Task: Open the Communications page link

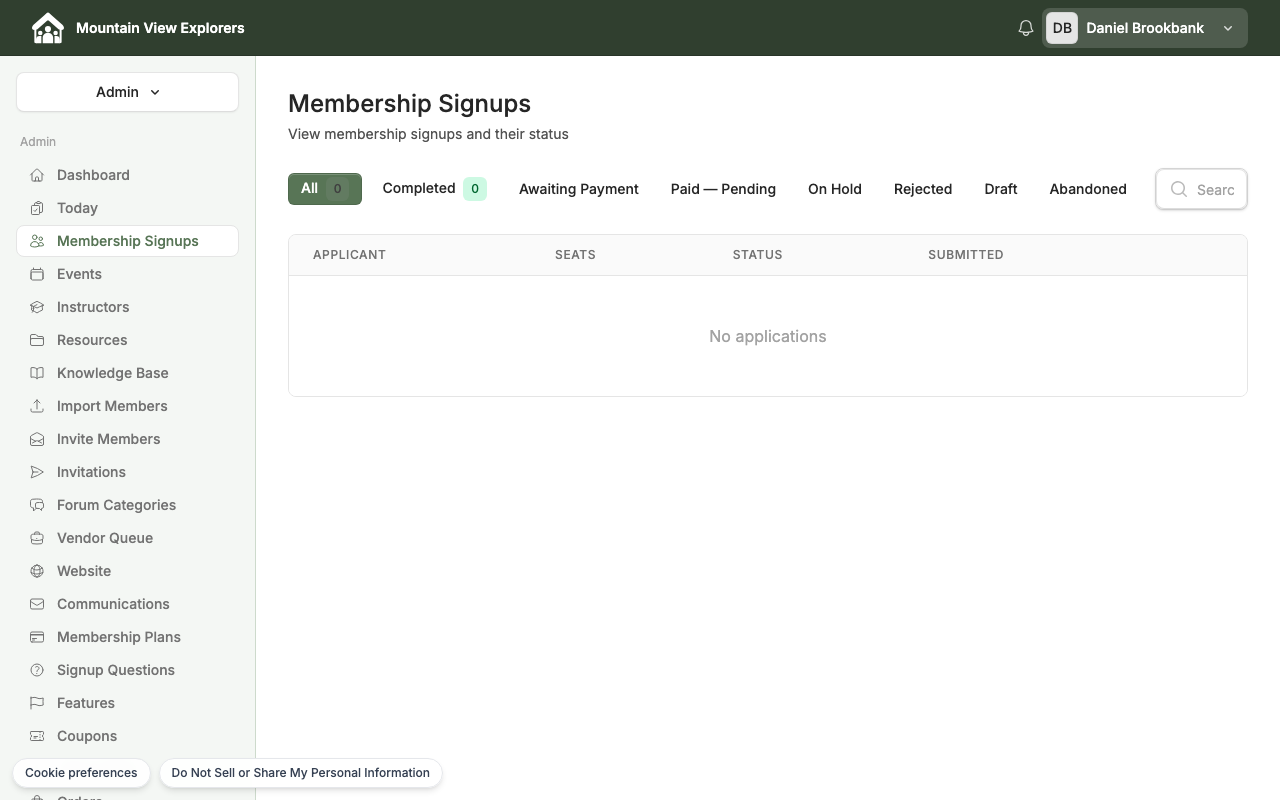Action: tap(127, 604)
